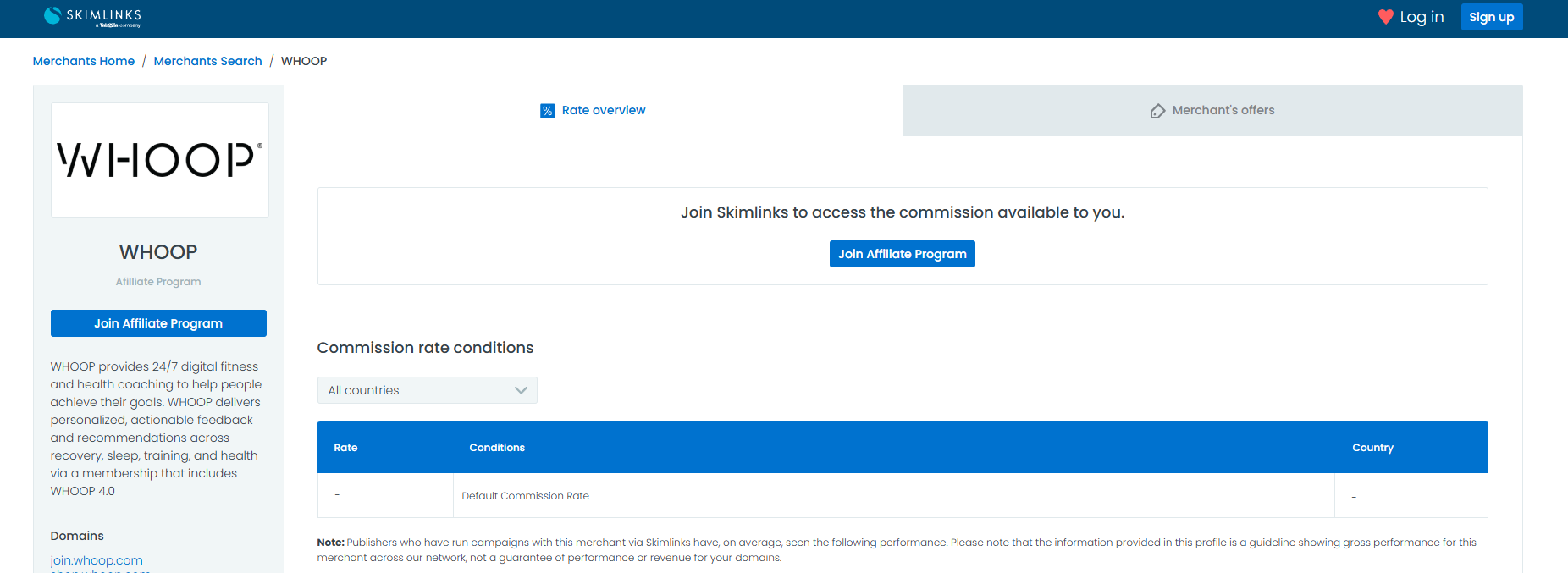Open the join.whoop.com domain link

pyautogui.click(x=97, y=560)
